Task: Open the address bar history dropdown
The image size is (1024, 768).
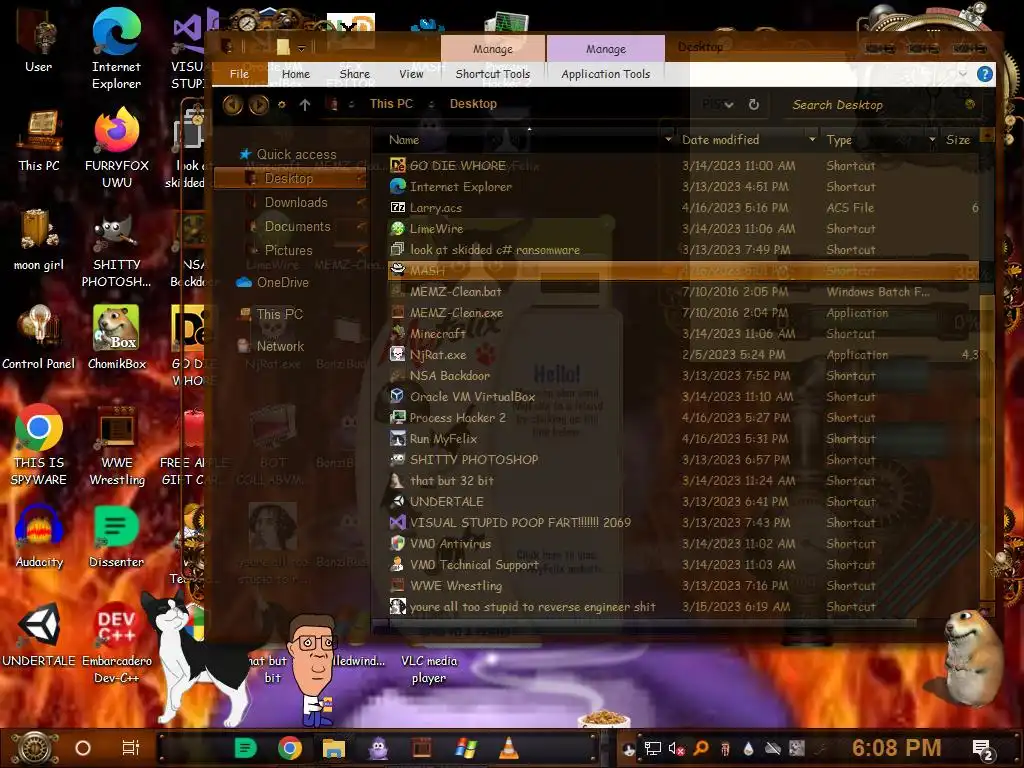Action: [729, 104]
